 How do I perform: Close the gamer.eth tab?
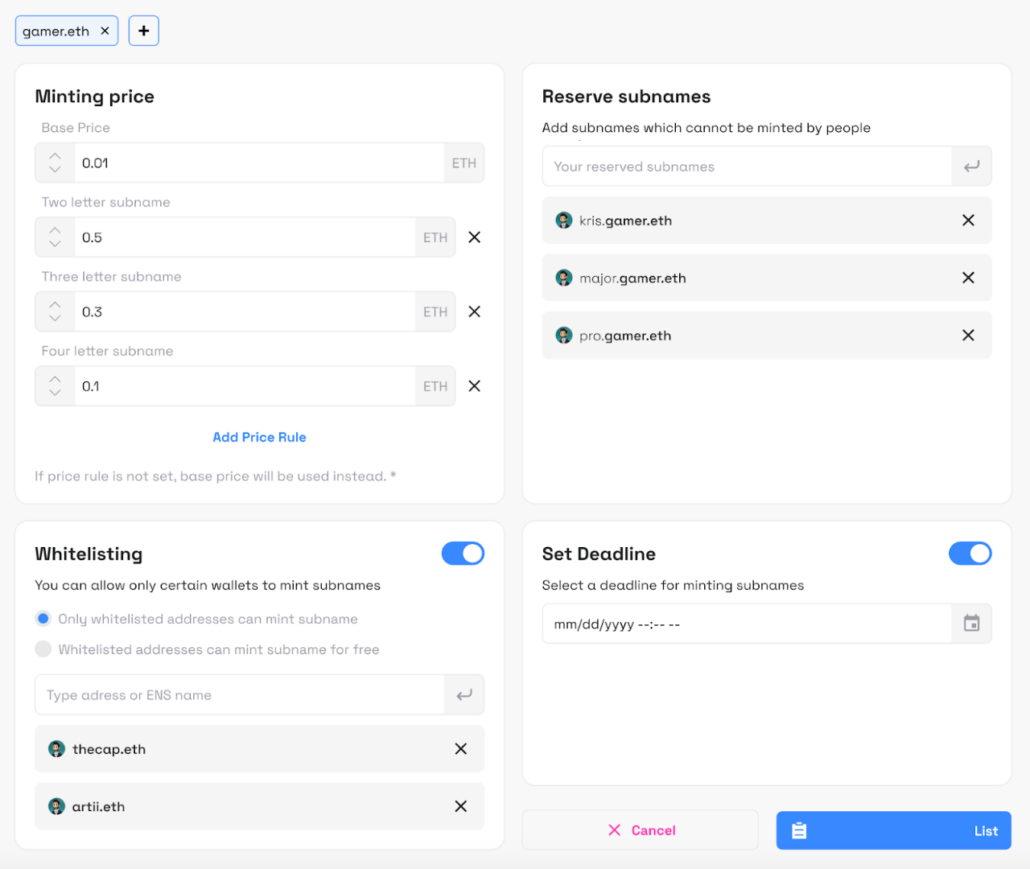click(104, 30)
